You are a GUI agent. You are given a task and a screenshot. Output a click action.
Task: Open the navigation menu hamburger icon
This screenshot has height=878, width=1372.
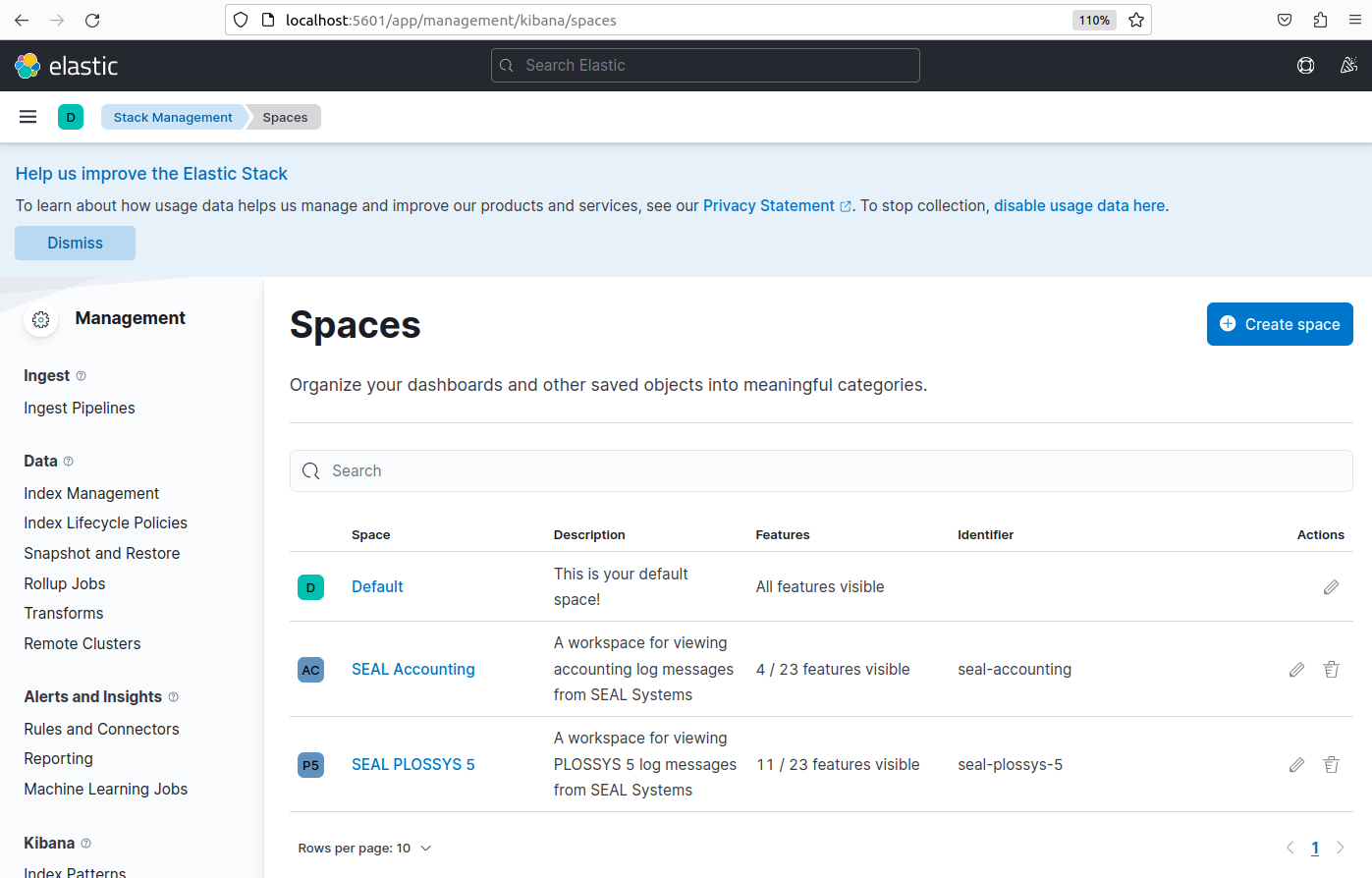pyautogui.click(x=27, y=116)
